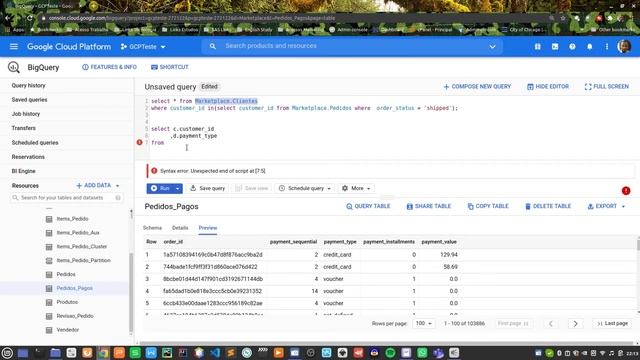Select the Items_Pedido_Cluster table

coord(82,247)
